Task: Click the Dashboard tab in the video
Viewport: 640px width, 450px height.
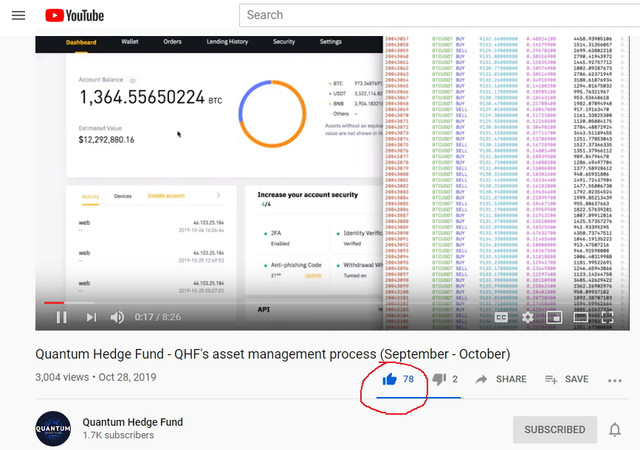Action: 81,42
